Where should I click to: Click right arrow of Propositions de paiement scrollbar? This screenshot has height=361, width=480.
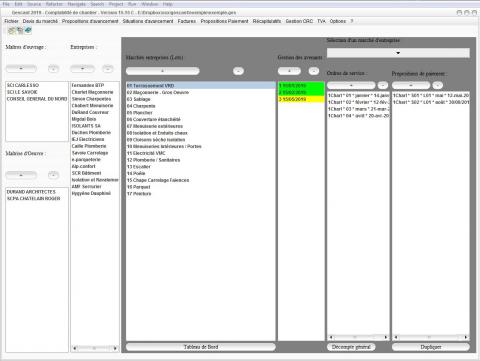pyautogui.click(x=466, y=337)
